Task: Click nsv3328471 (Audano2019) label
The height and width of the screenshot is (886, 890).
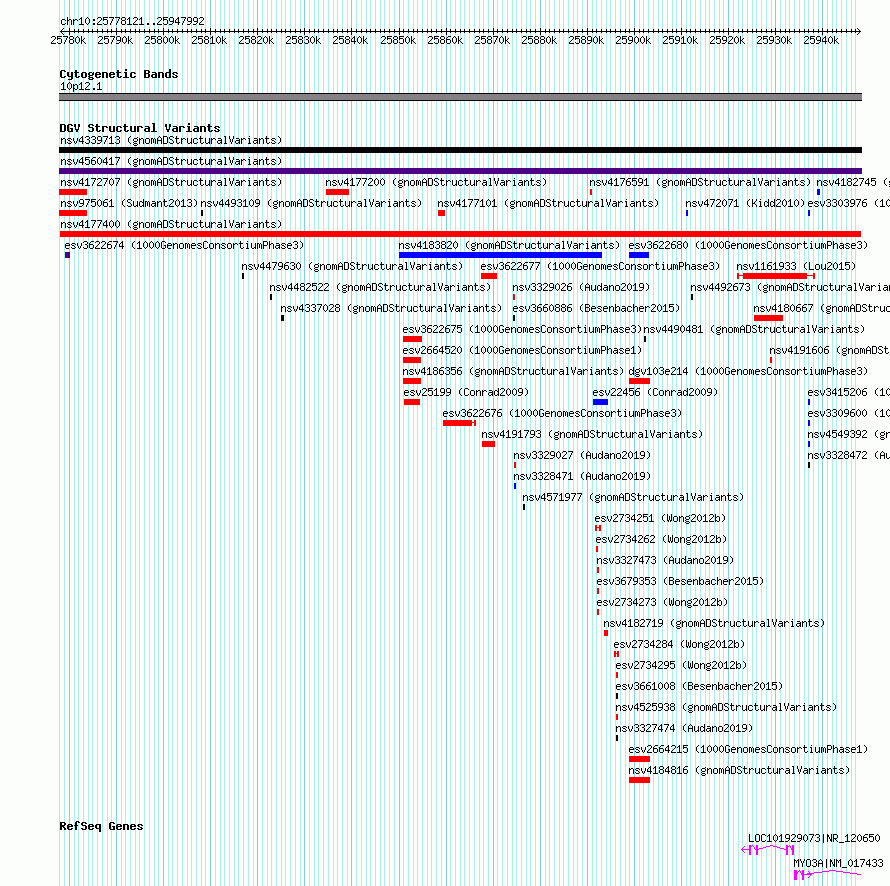Action: pyautogui.click(x=582, y=476)
